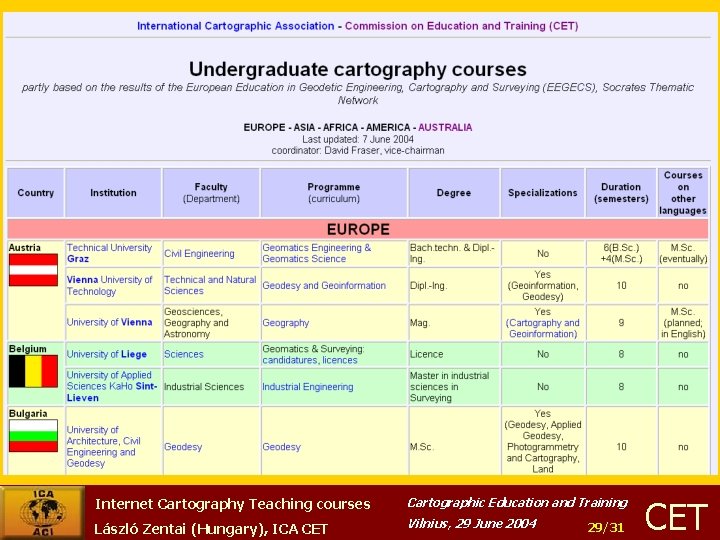This screenshot has height=540, width=720.
Task: Click the 6(B.Sc.) +4(M.Sc.) duration cell
Action: coord(621,253)
